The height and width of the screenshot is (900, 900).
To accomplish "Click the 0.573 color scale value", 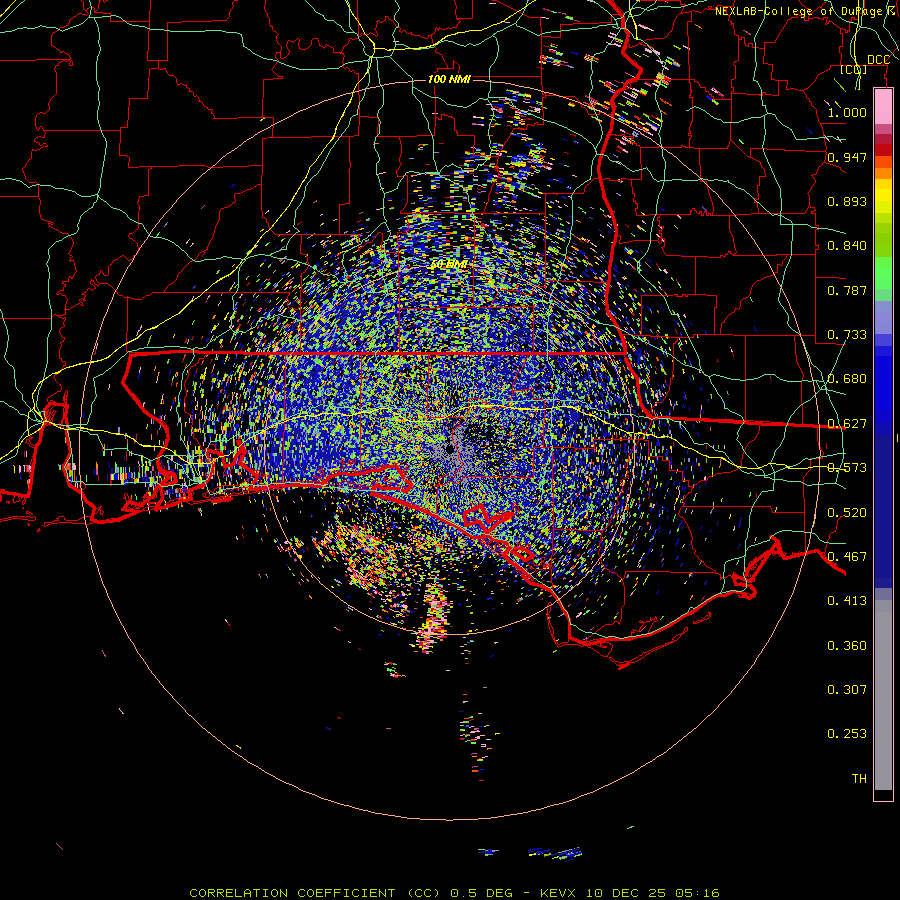I will (847, 468).
